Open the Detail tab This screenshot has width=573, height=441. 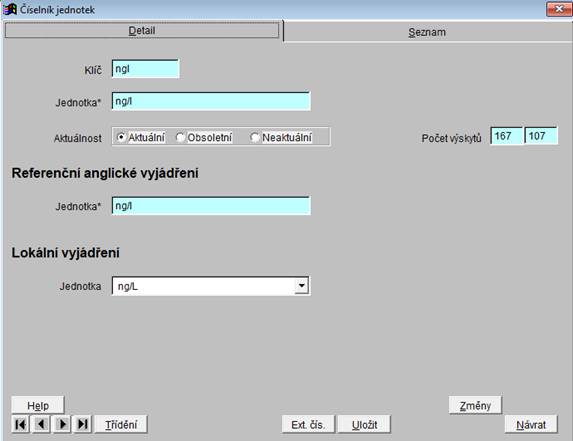click(142, 30)
